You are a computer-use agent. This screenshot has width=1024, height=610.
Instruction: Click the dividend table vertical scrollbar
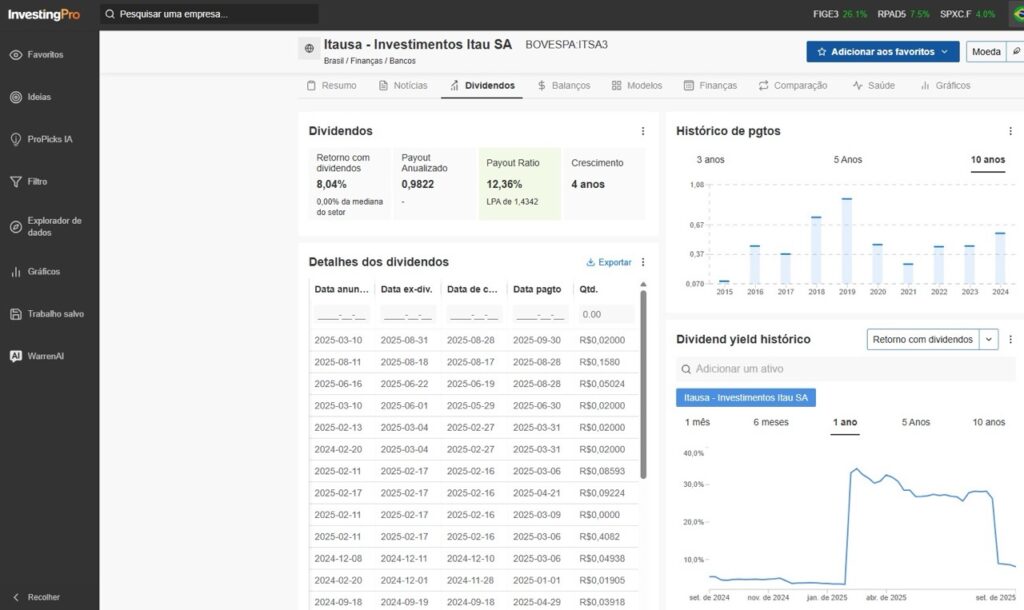643,384
